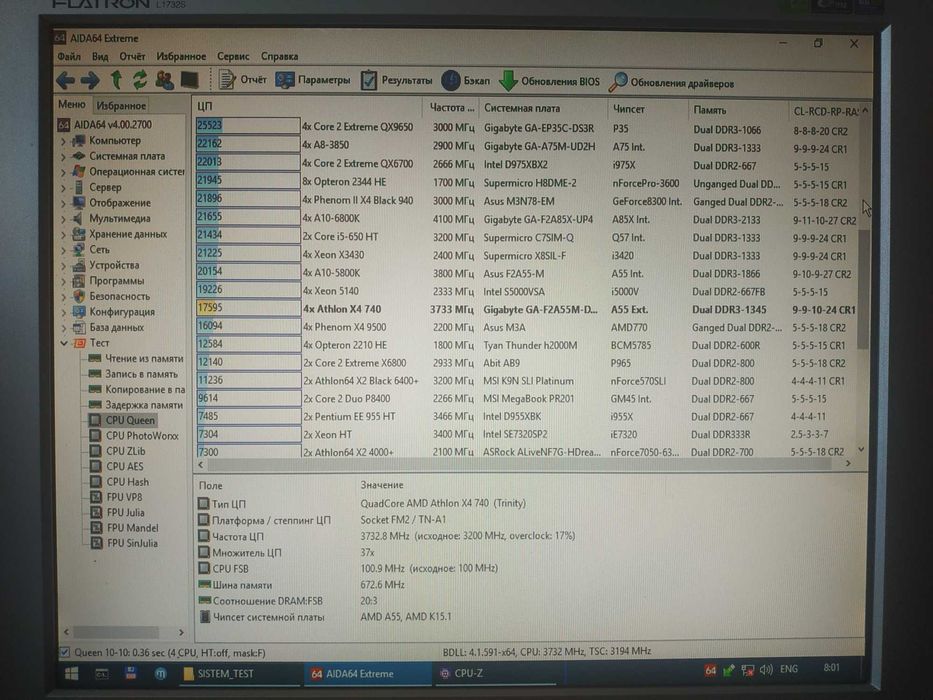Refresh the view with green arrows icon
Screen dimensions: 933x700
[140, 79]
